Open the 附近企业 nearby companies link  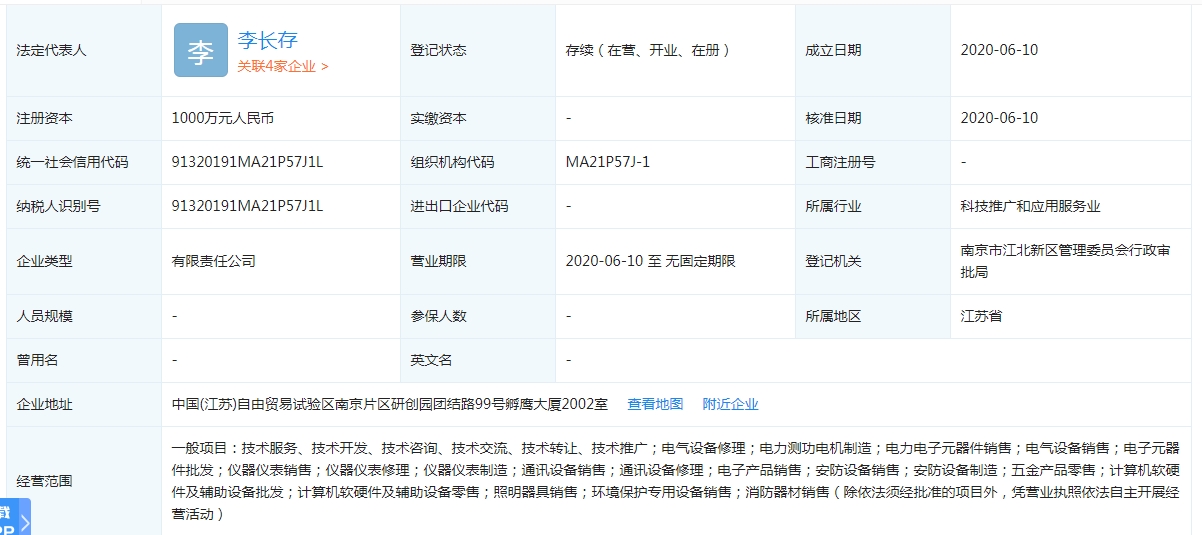coord(730,404)
